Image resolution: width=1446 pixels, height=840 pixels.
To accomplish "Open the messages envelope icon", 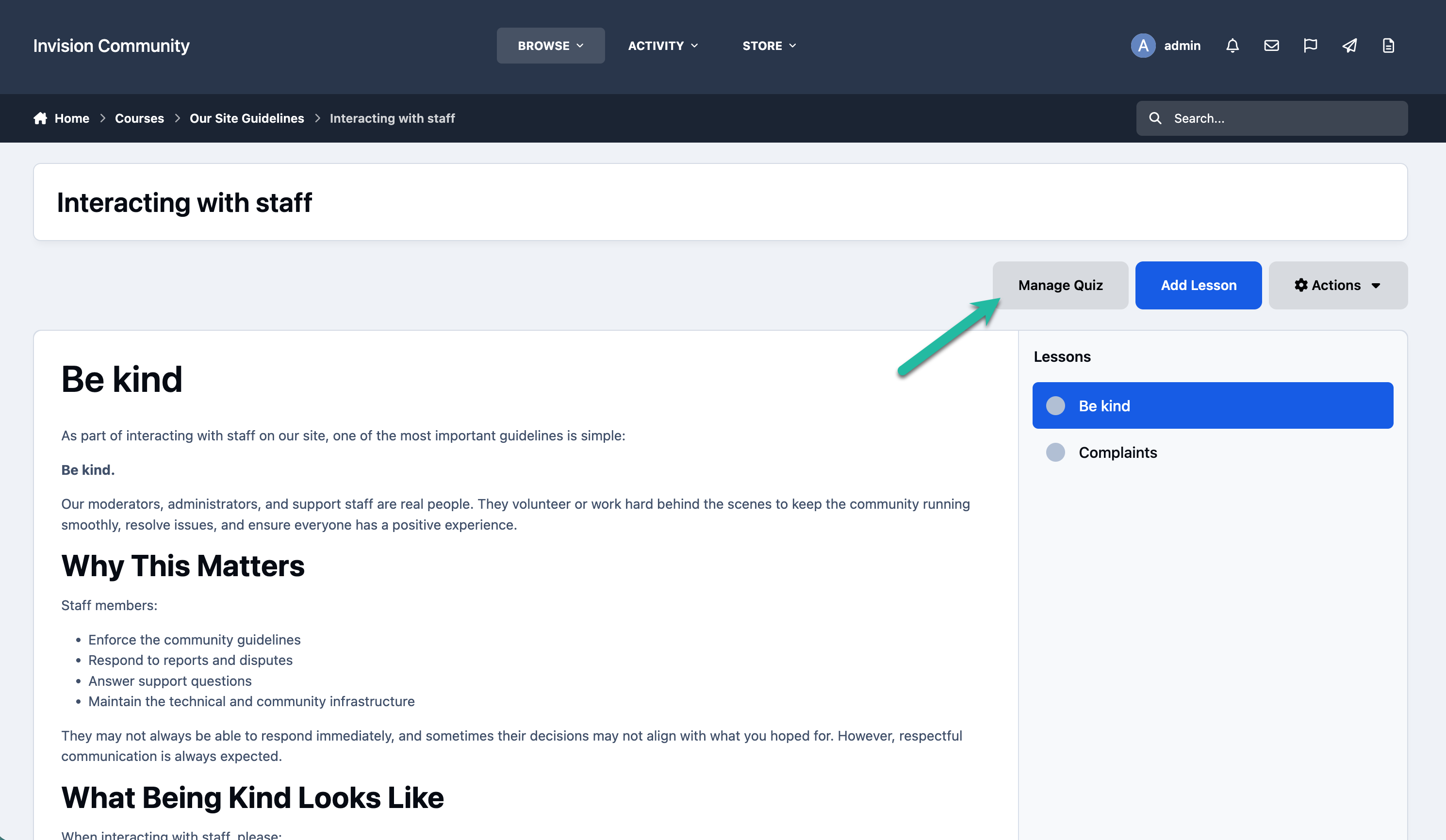I will (x=1271, y=45).
